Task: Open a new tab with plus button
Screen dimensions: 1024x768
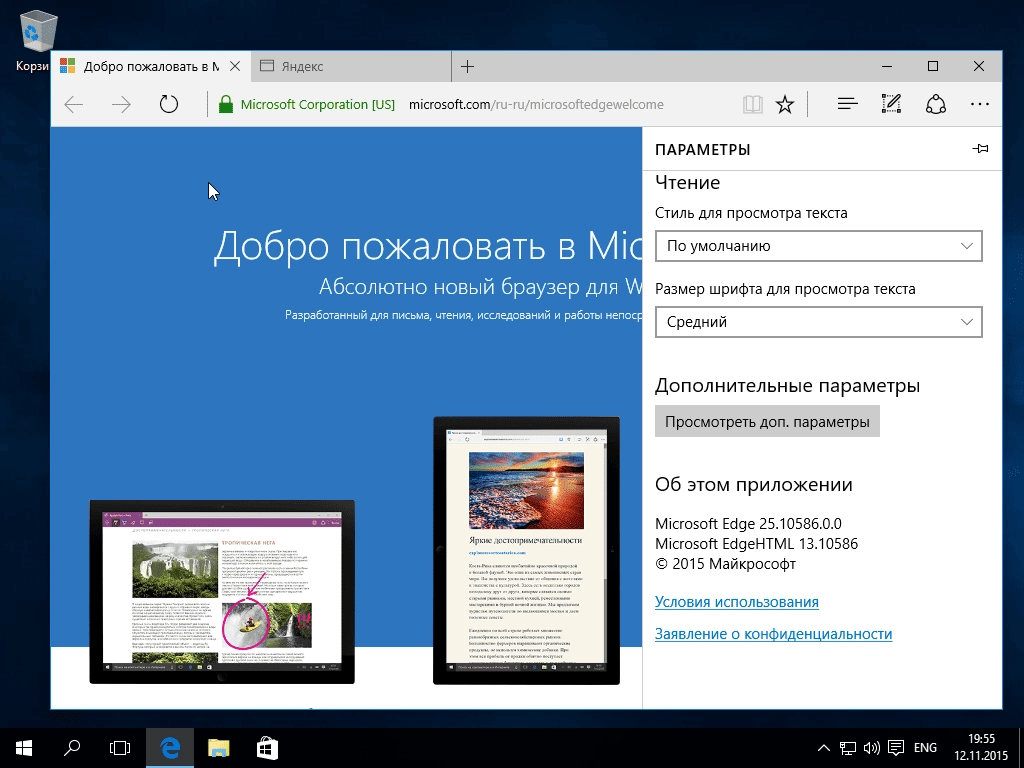Action: click(468, 66)
